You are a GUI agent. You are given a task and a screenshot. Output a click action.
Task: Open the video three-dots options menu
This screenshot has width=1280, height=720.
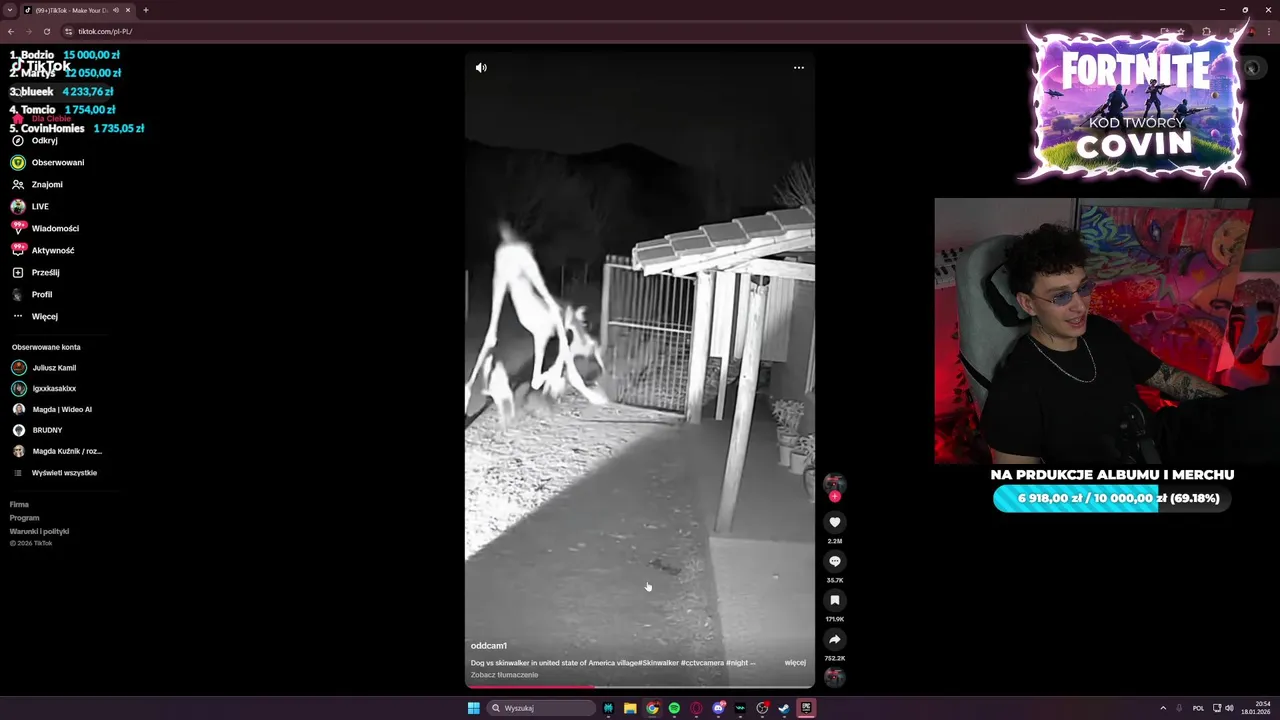coord(799,68)
